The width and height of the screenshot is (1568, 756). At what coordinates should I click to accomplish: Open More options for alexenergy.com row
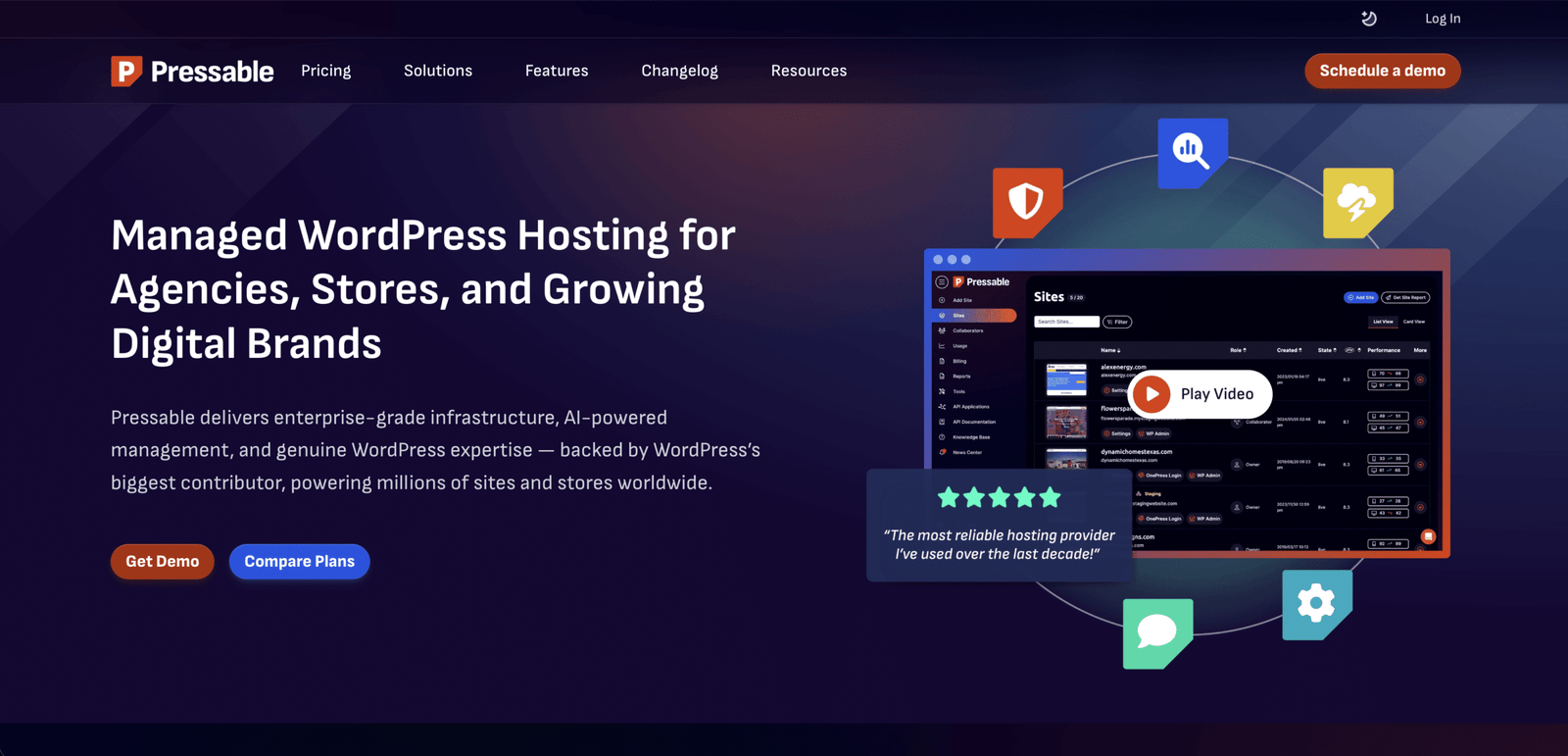(x=1420, y=379)
